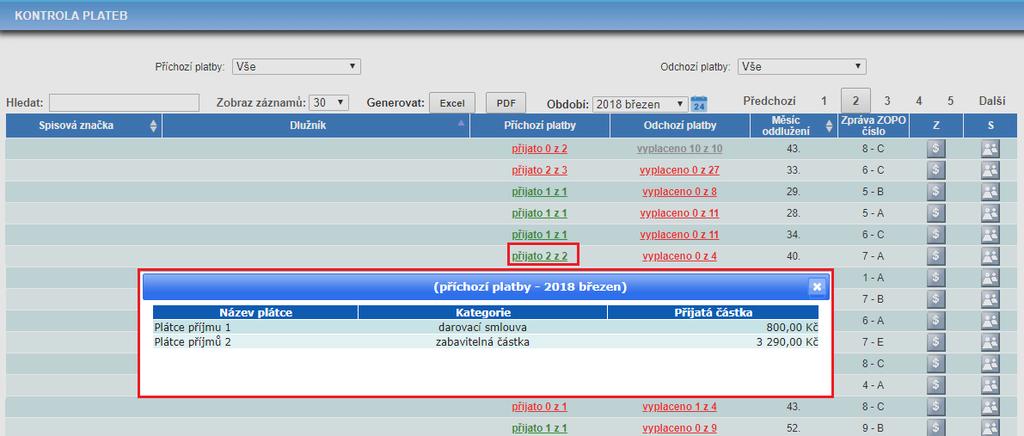Sort by Spisová značka column

coord(84,126)
